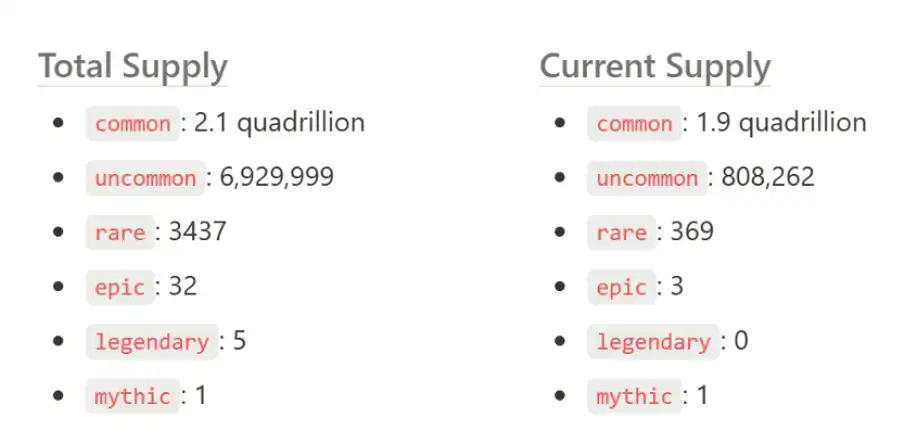Select the rare tag under Total Supply
The height and width of the screenshot is (445, 907).
click(120, 233)
